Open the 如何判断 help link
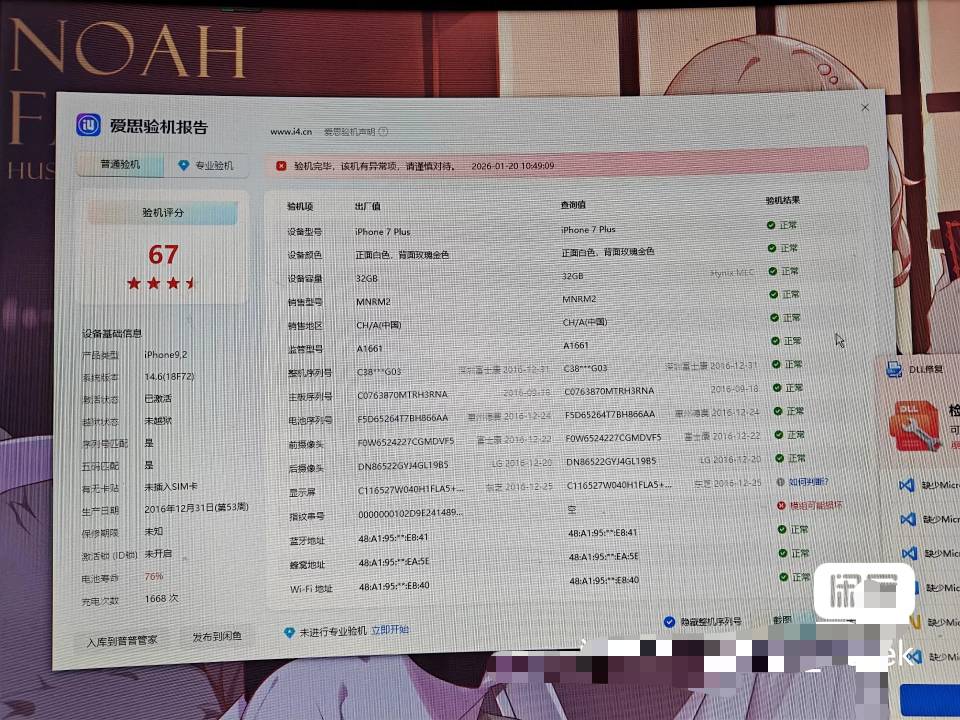 (x=806, y=482)
